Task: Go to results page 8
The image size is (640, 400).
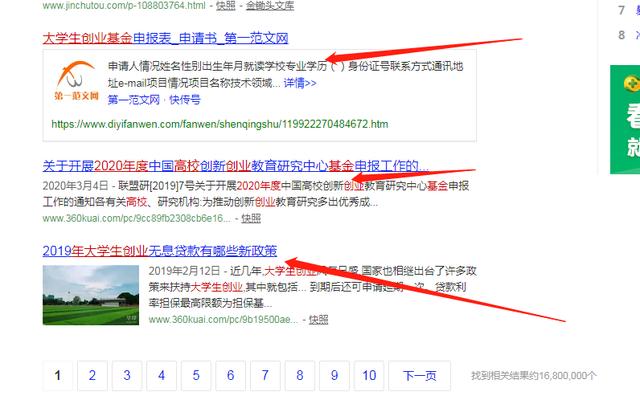Action: pyautogui.click(x=300, y=376)
